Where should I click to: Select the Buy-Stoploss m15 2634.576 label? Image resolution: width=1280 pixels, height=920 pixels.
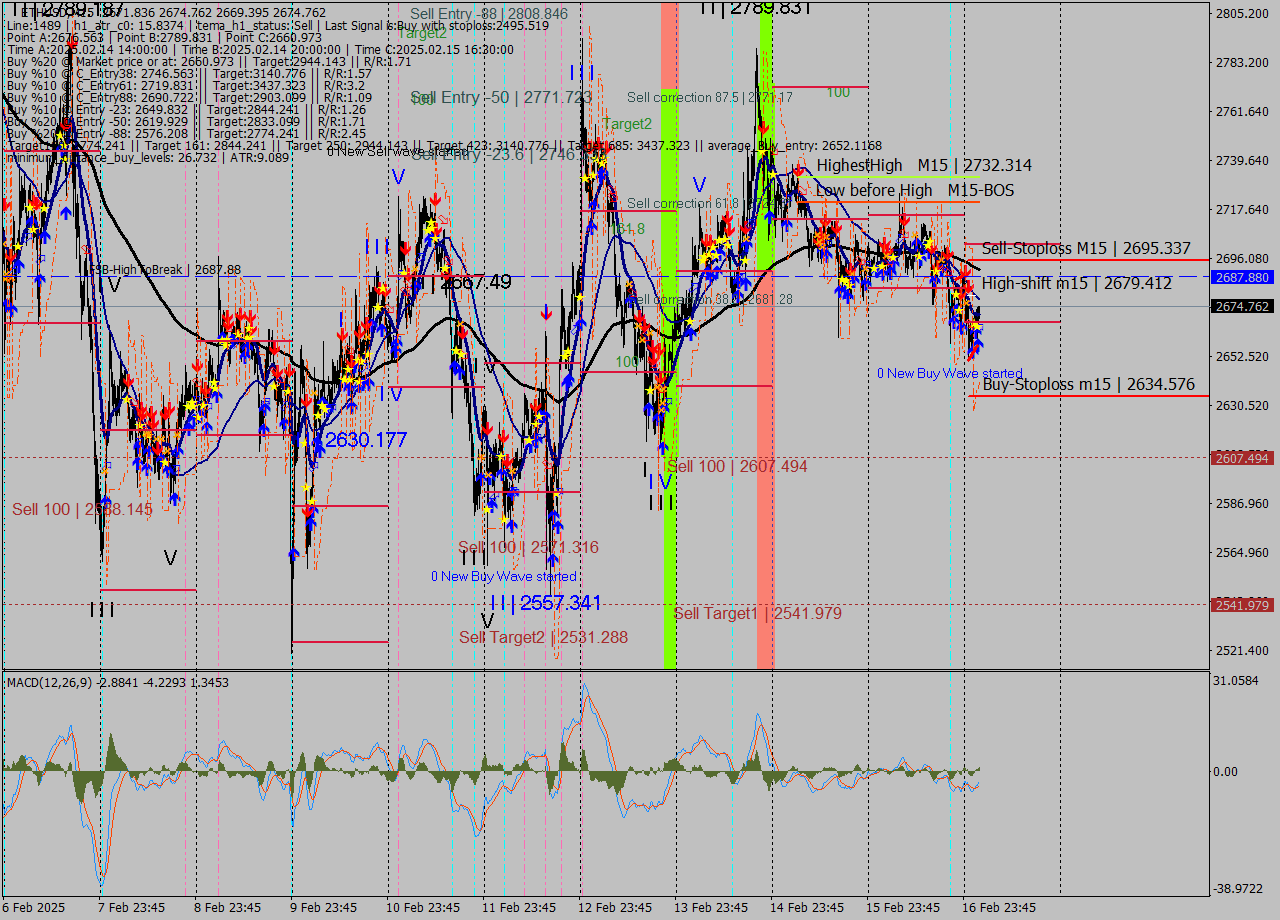pyautogui.click(x=1088, y=384)
